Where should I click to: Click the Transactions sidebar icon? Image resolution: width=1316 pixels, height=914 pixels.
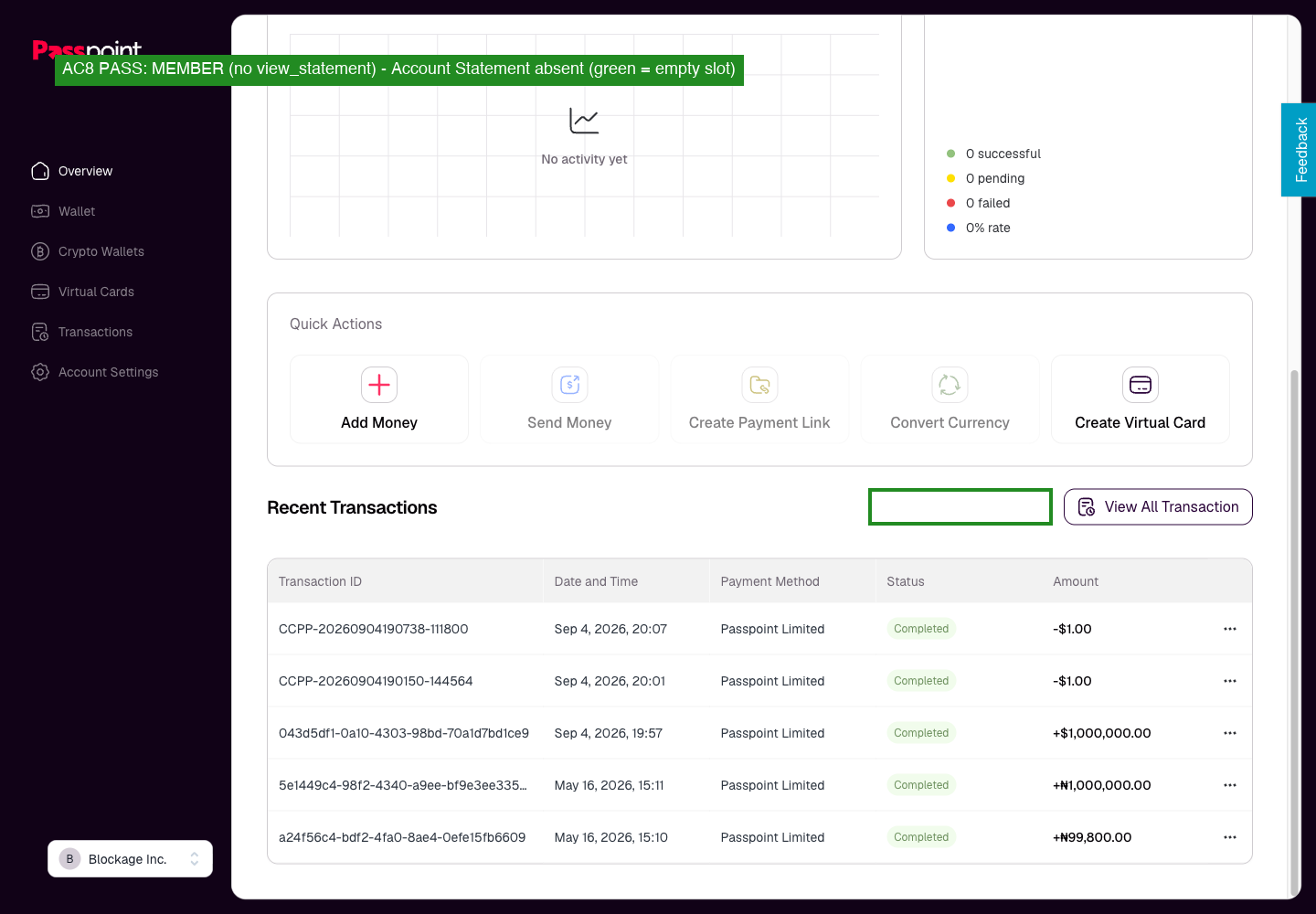click(x=40, y=332)
